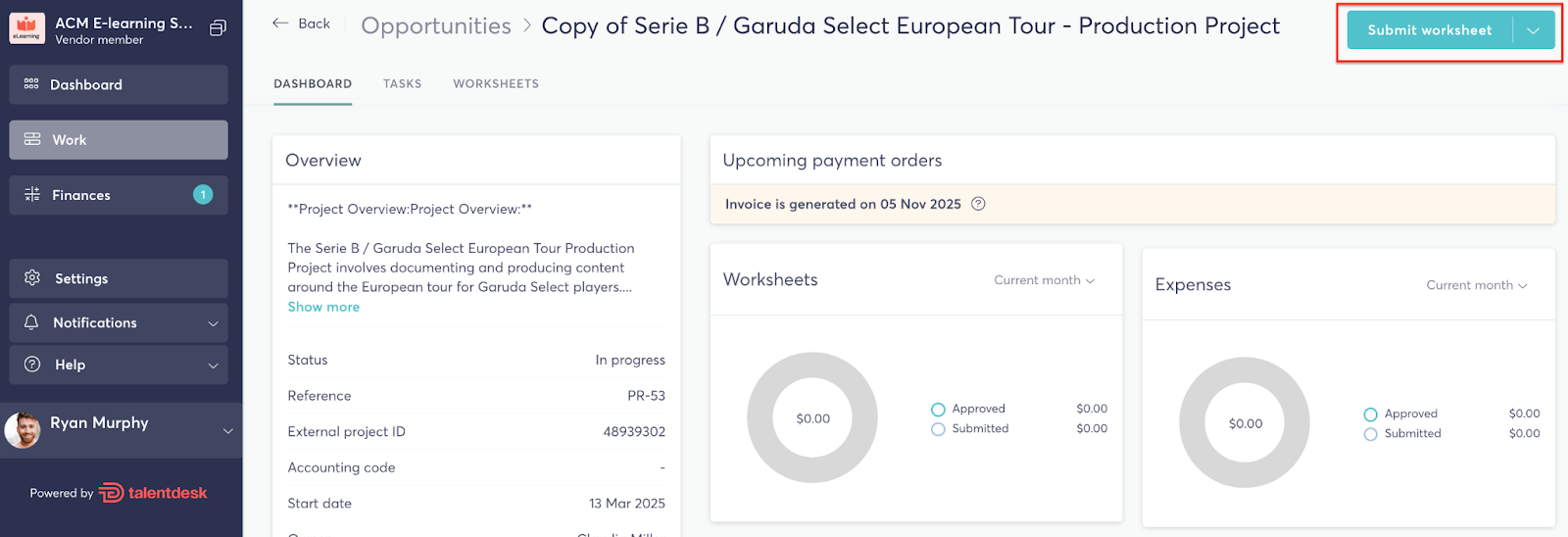
Task: Switch to the WORKSHEETS tab
Action: click(496, 84)
